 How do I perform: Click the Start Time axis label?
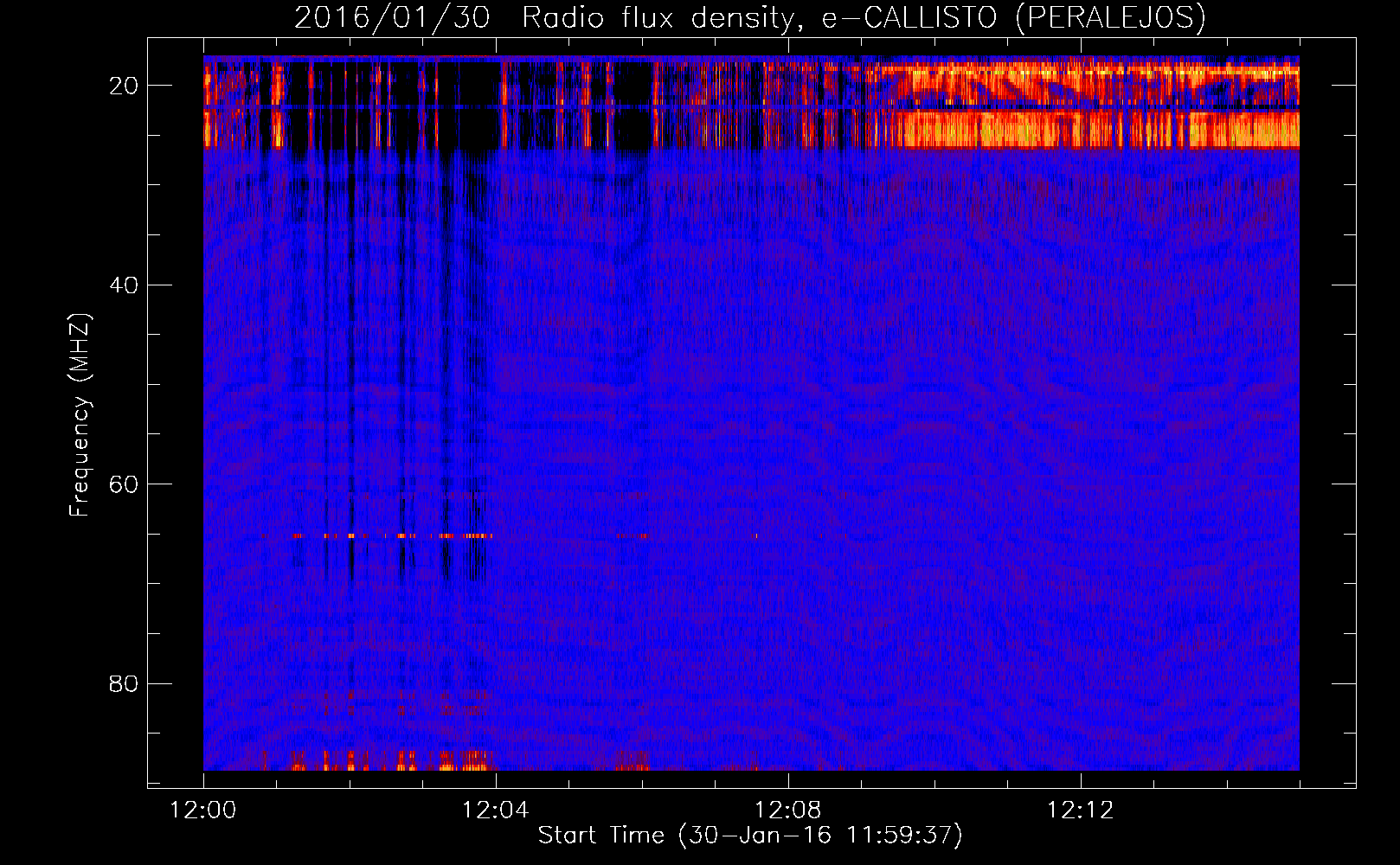[750, 835]
